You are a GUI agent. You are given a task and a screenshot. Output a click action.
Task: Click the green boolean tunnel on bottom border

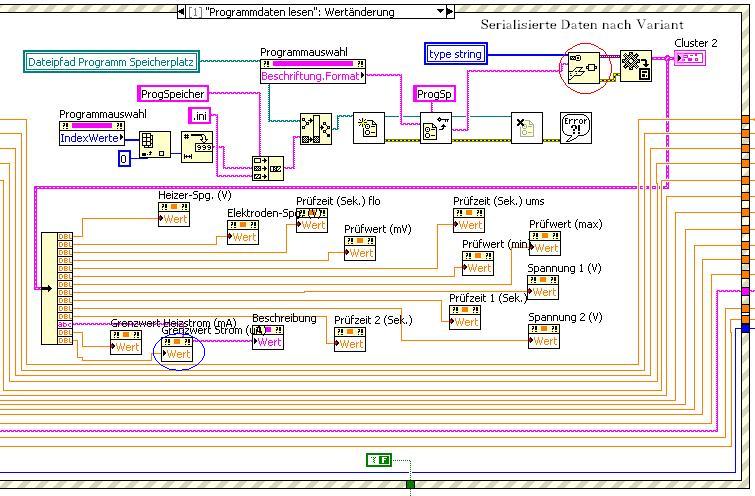pos(410,484)
